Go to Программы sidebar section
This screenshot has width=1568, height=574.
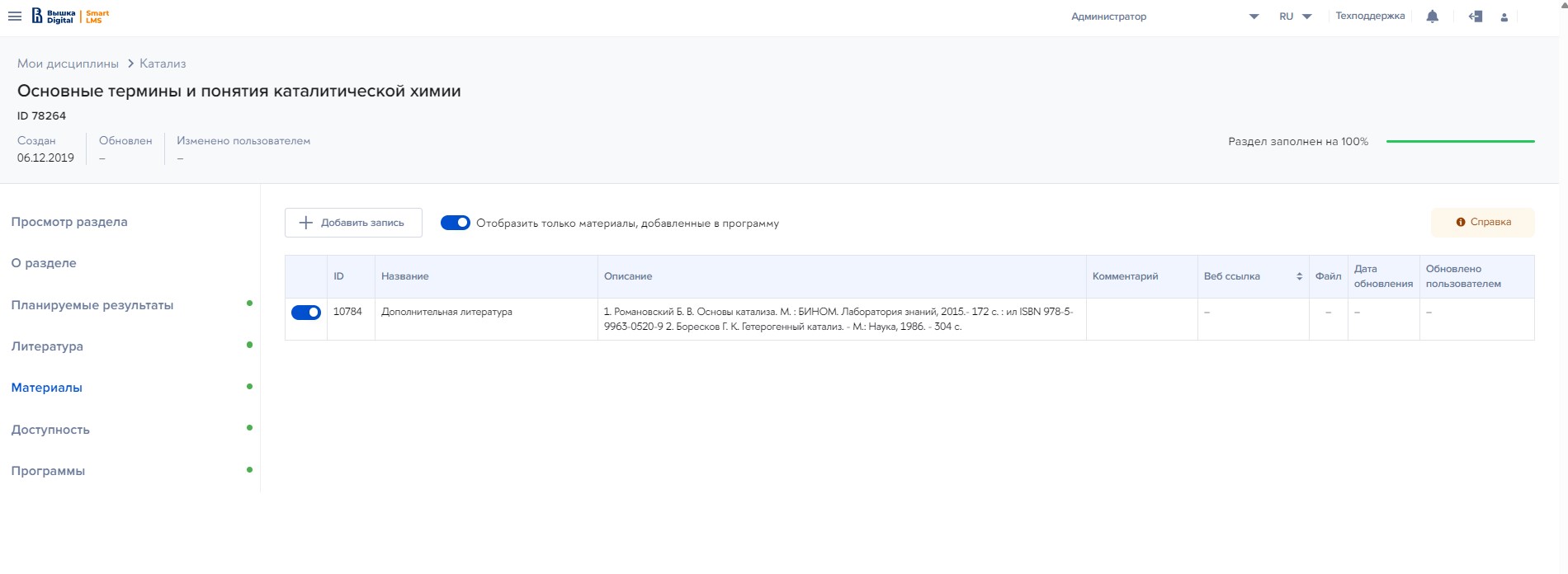point(48,471)
